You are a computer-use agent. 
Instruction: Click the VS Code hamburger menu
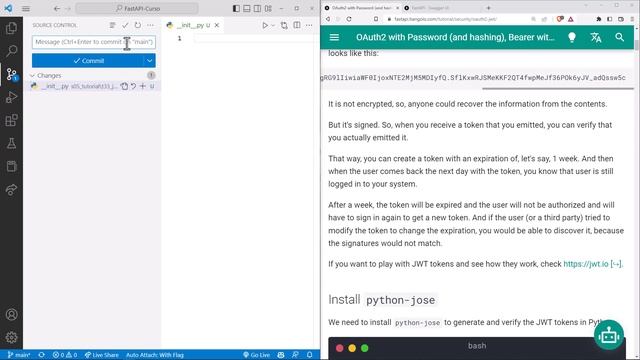[26, 8]
